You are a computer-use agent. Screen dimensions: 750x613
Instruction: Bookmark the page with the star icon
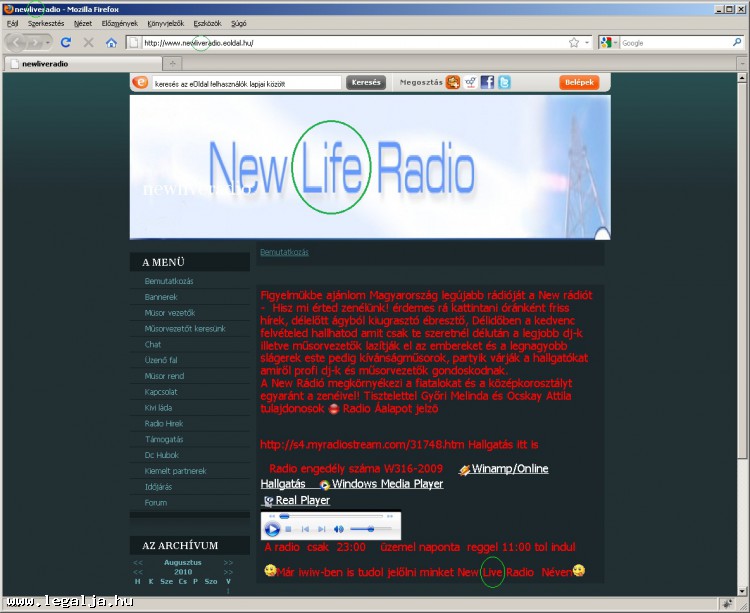coord(574,43)
